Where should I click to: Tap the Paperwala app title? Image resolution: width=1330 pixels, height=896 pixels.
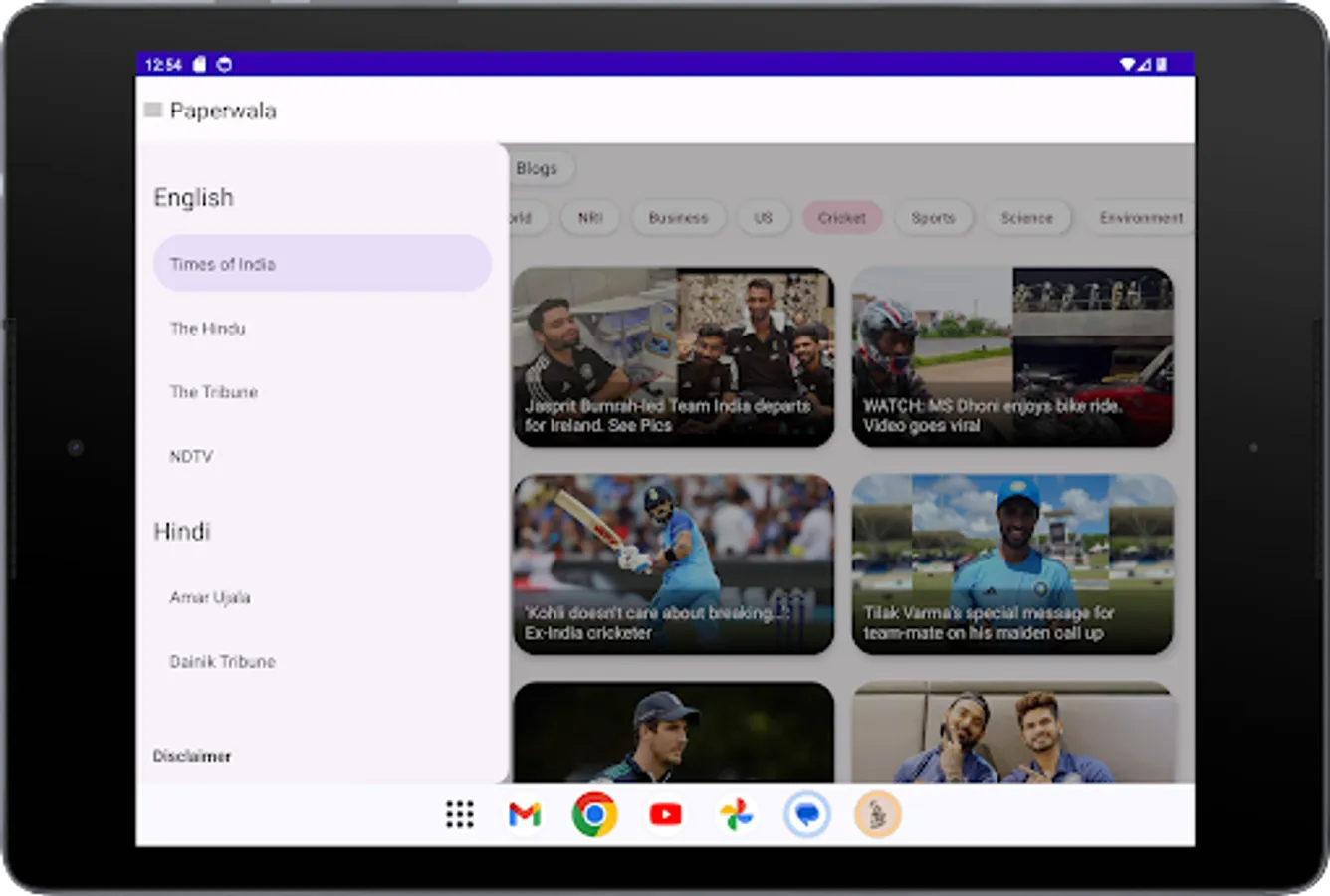pyautogui.click(x=223, y=111)
